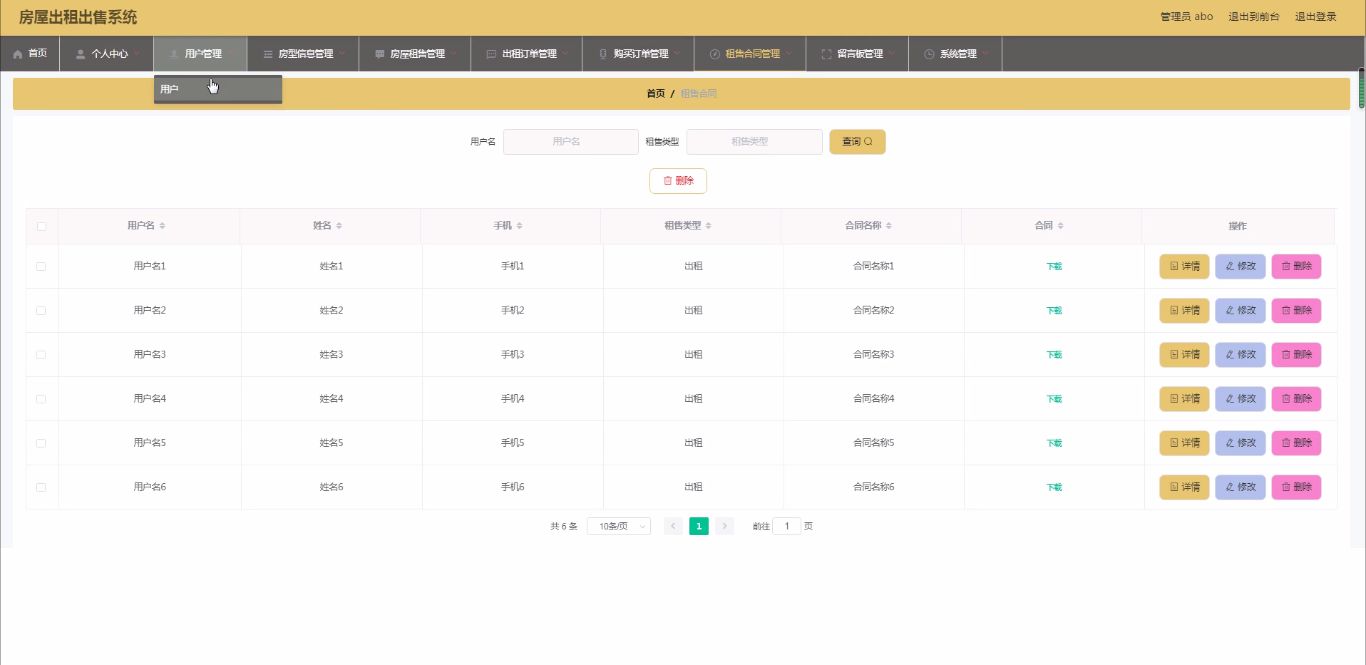
Task: Click the circular icon beside 租售合同管理
Action: pyautogui.click(x=715, y=54)
